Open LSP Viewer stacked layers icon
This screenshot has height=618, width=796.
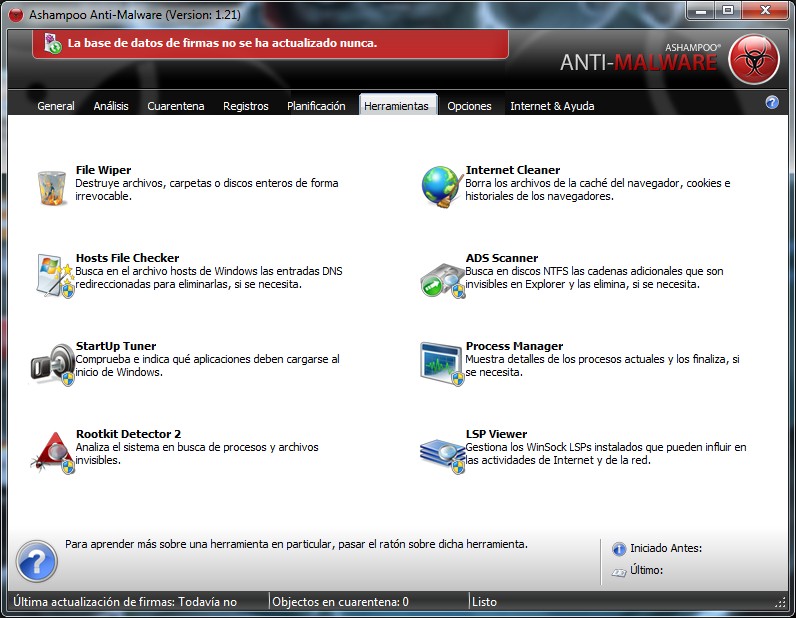click(x=442, y=456)
